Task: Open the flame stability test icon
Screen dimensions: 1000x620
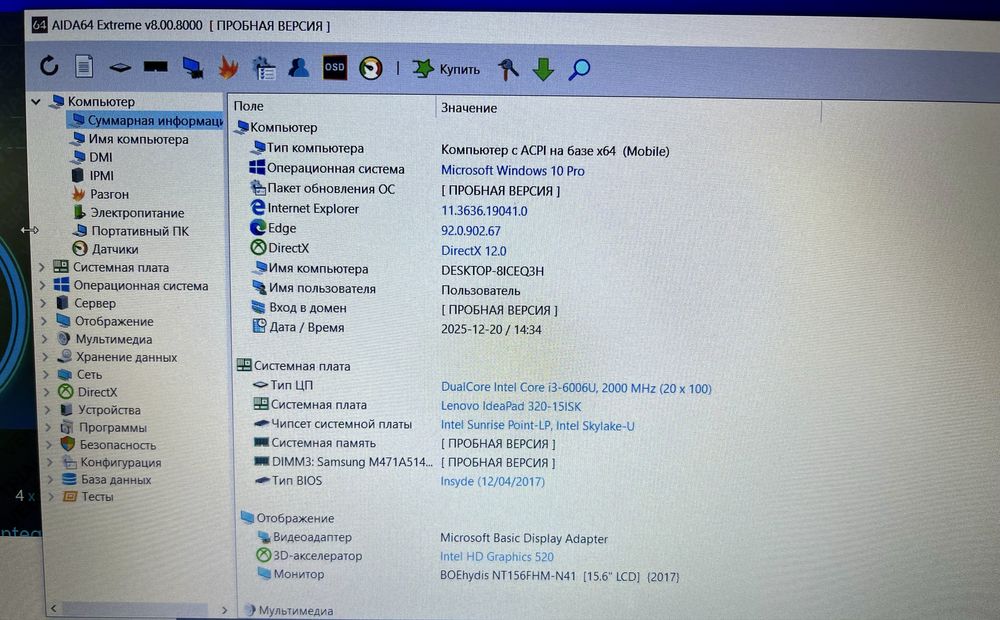Action: click(x=228, y=68)
